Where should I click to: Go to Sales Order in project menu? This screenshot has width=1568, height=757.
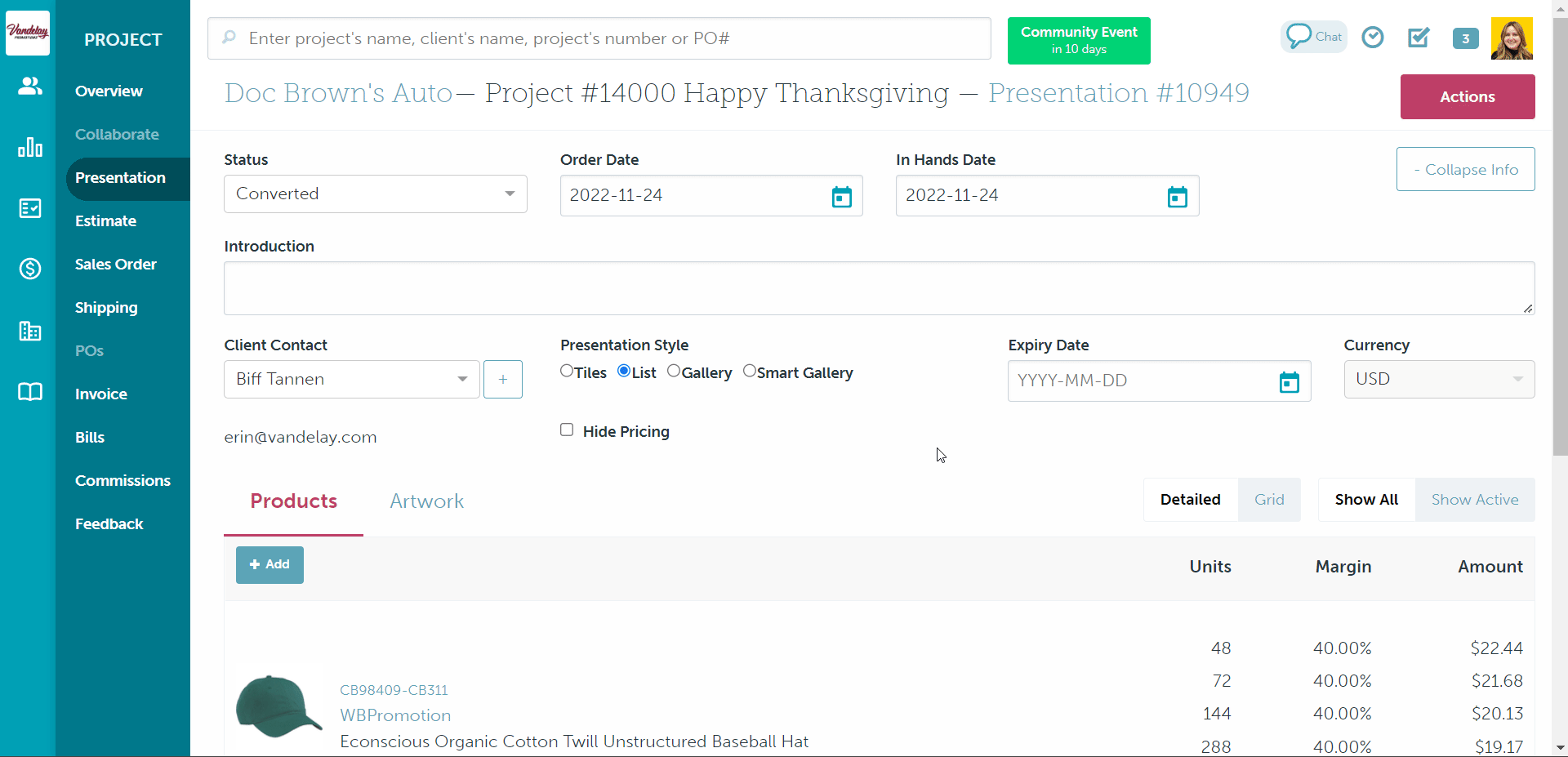(x=115, y=265)
